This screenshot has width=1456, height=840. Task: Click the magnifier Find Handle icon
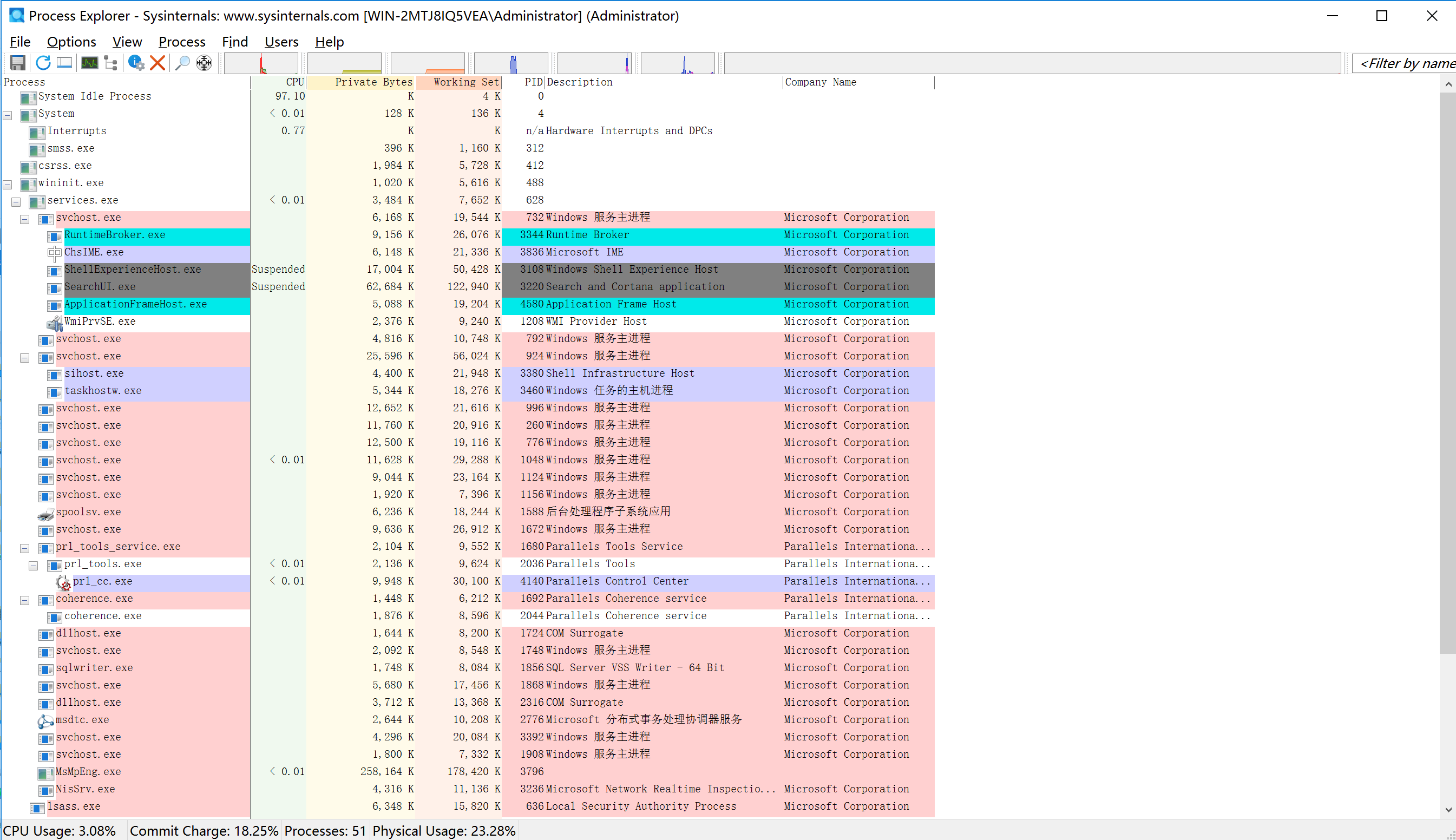click(x=182, y=63)
